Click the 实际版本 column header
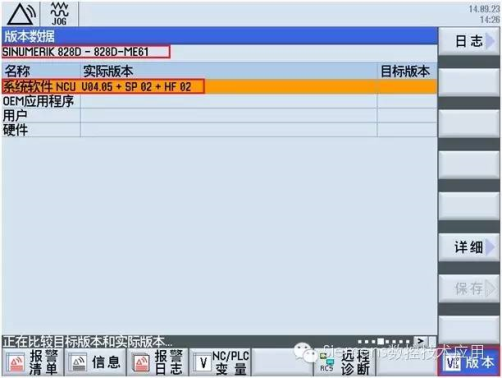 pos(108,71)
